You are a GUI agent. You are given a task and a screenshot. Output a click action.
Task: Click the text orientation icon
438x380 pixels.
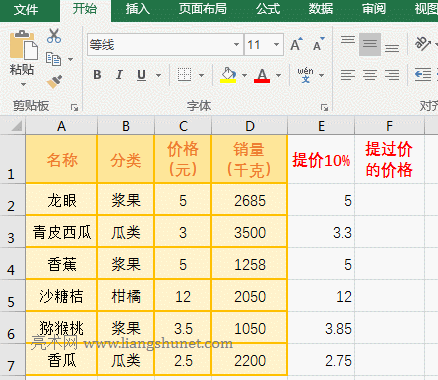[423, 44]
